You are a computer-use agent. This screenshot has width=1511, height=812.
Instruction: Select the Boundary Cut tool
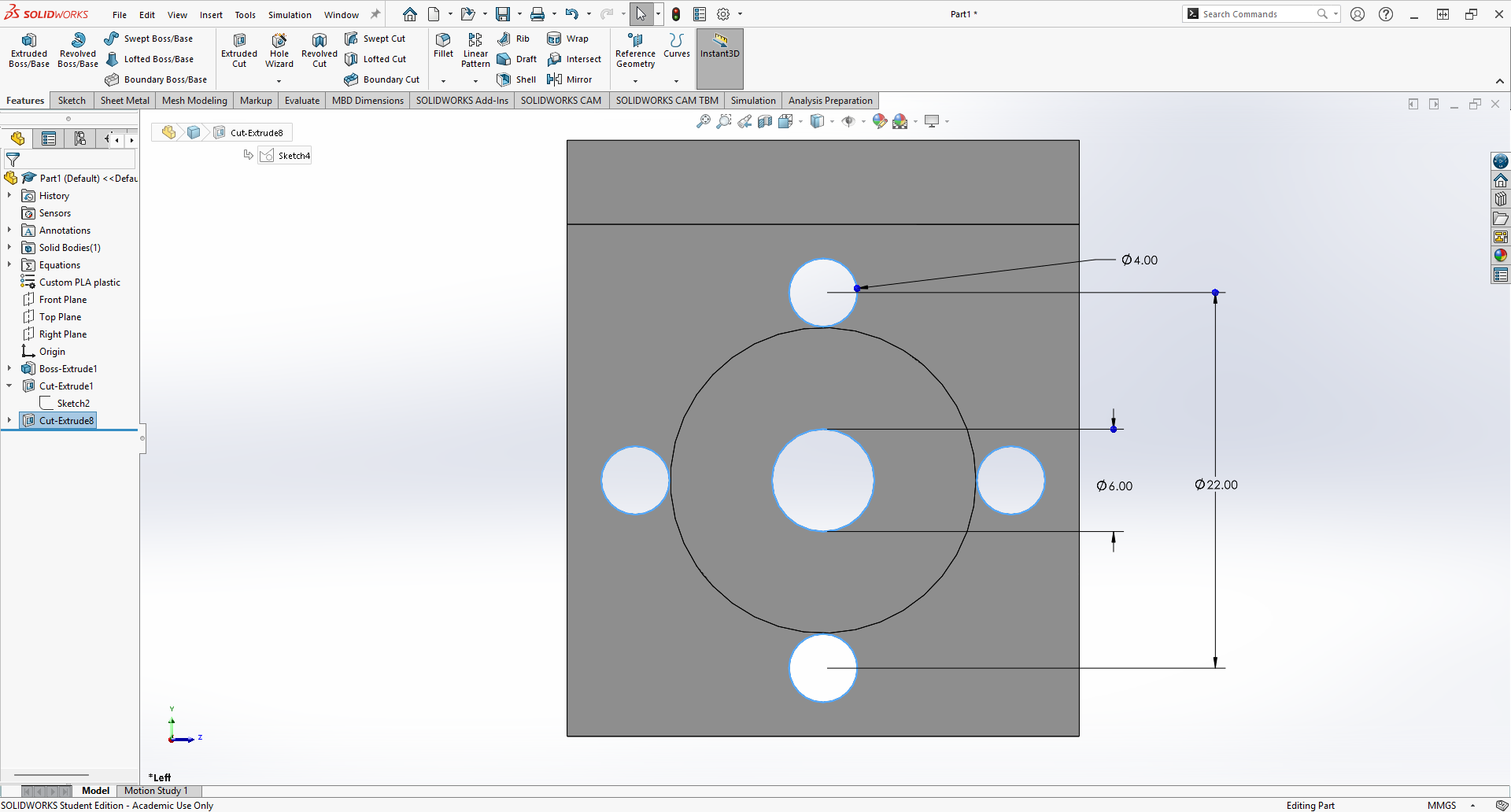(382, 79)
